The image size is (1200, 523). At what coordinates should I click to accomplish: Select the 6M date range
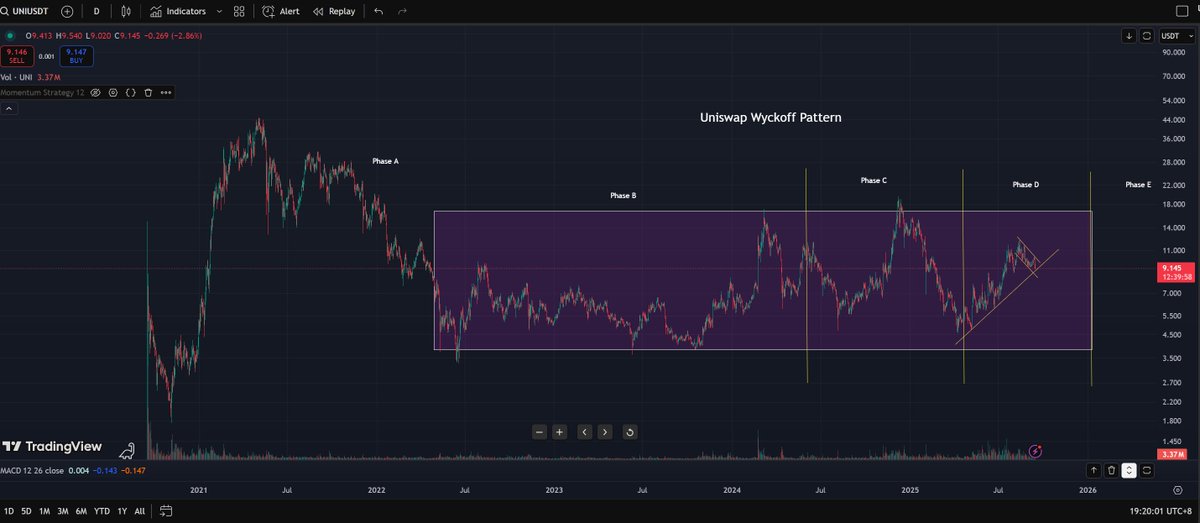coord(81,511)
